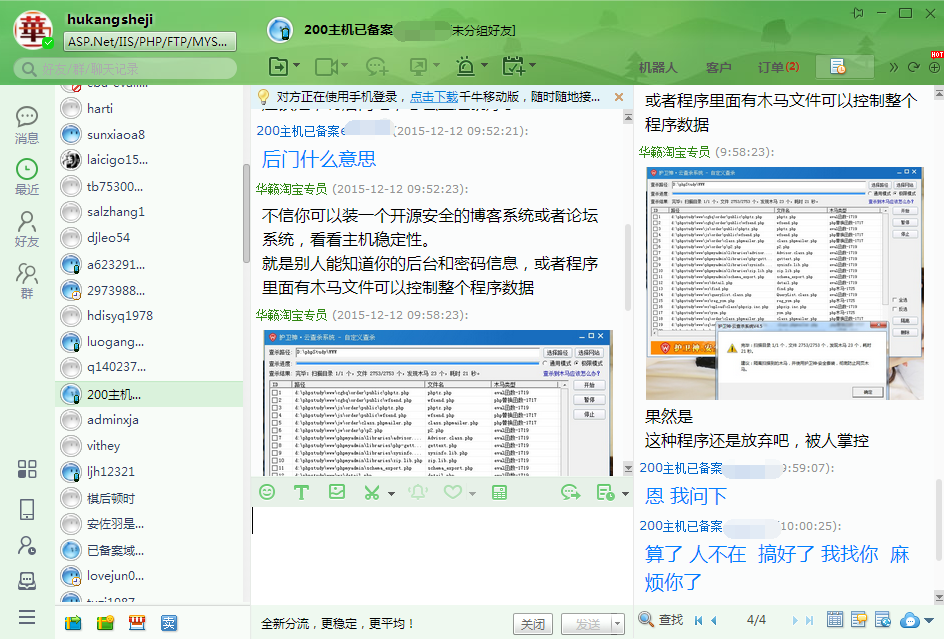The height and width of the screenshot is (639, 944).
Task: Click the computer service icon in left sidebar
Action: pos(27,581)
